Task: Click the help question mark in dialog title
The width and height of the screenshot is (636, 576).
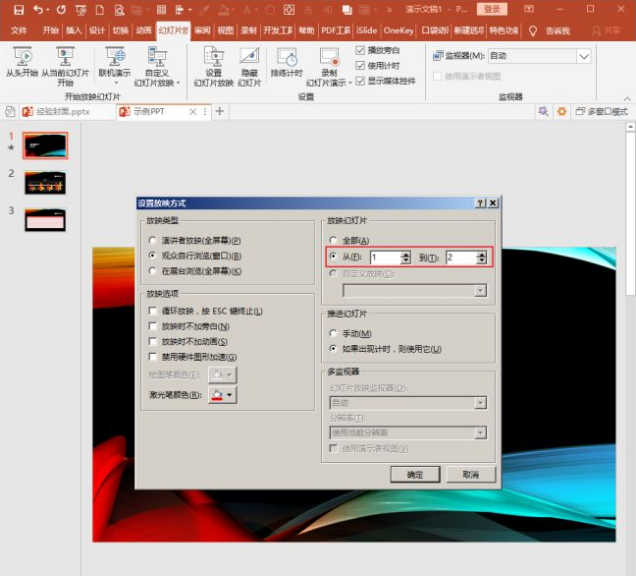Action: pyautogui.click(x=480, y=203)
